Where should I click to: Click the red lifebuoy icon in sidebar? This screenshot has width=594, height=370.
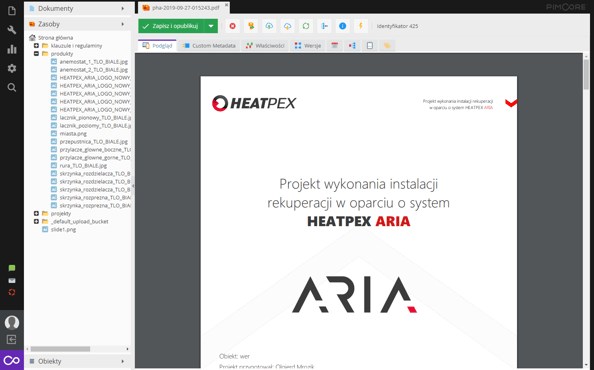pos(12,292)
